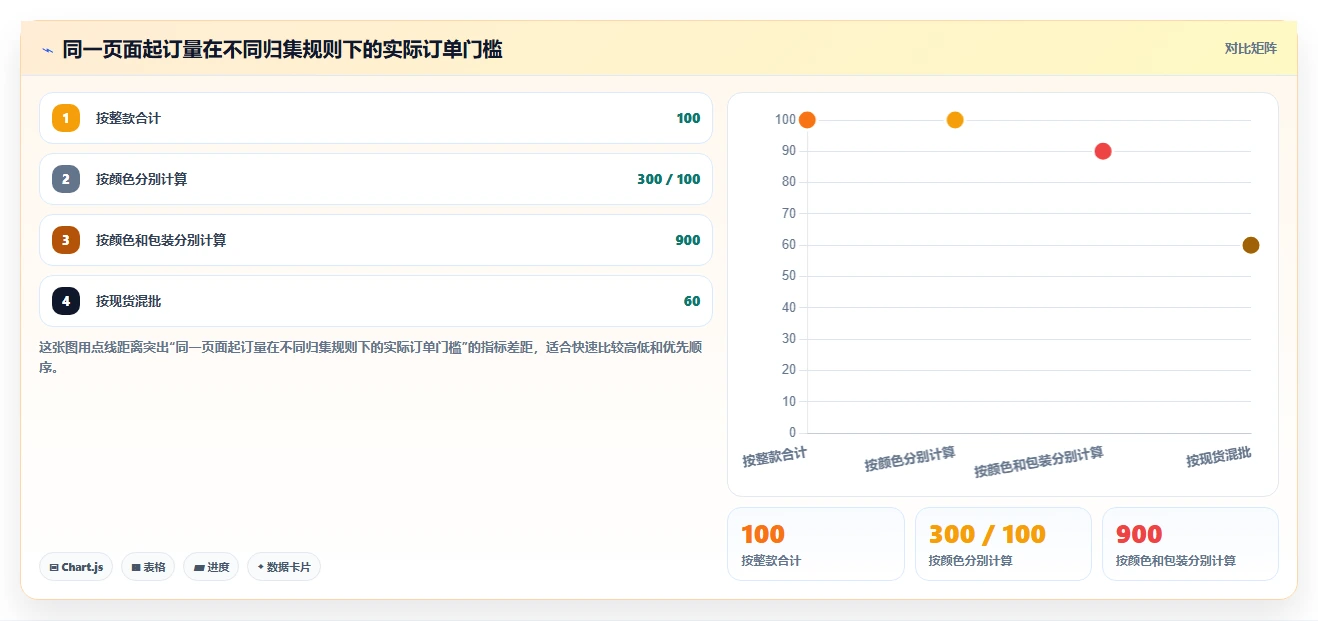Screen dimensions: 1318x621
Task: Click the 按整款合计 x-axis label
Action: point(775,457)
